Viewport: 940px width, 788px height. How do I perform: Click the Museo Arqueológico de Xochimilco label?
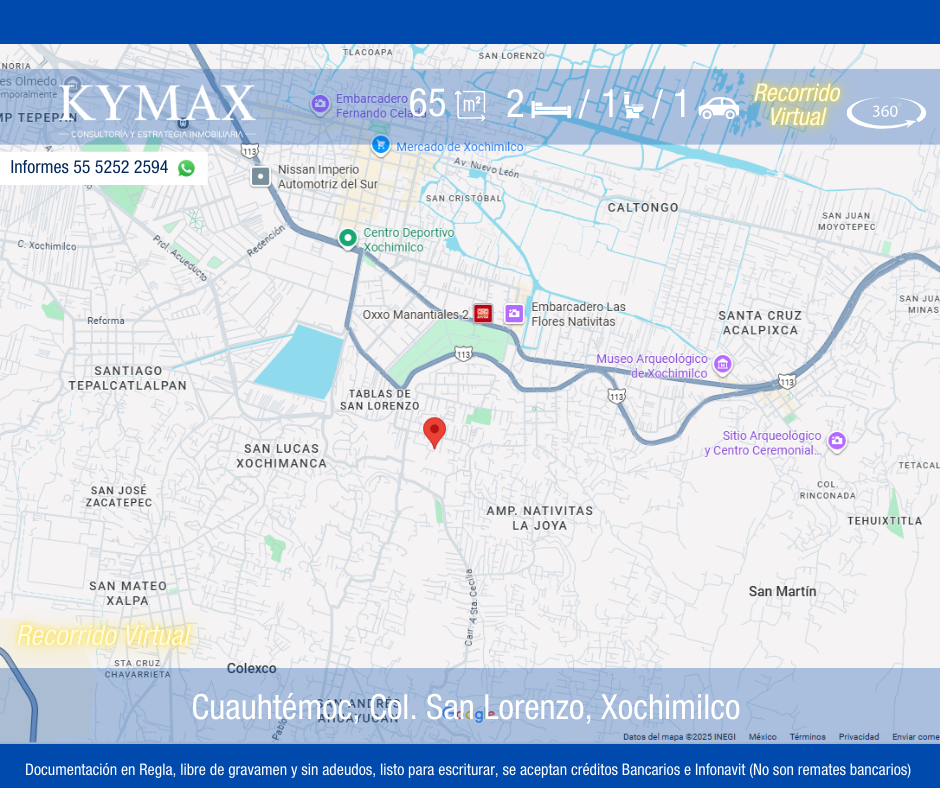pyautogui.click(x=652, y=366)
